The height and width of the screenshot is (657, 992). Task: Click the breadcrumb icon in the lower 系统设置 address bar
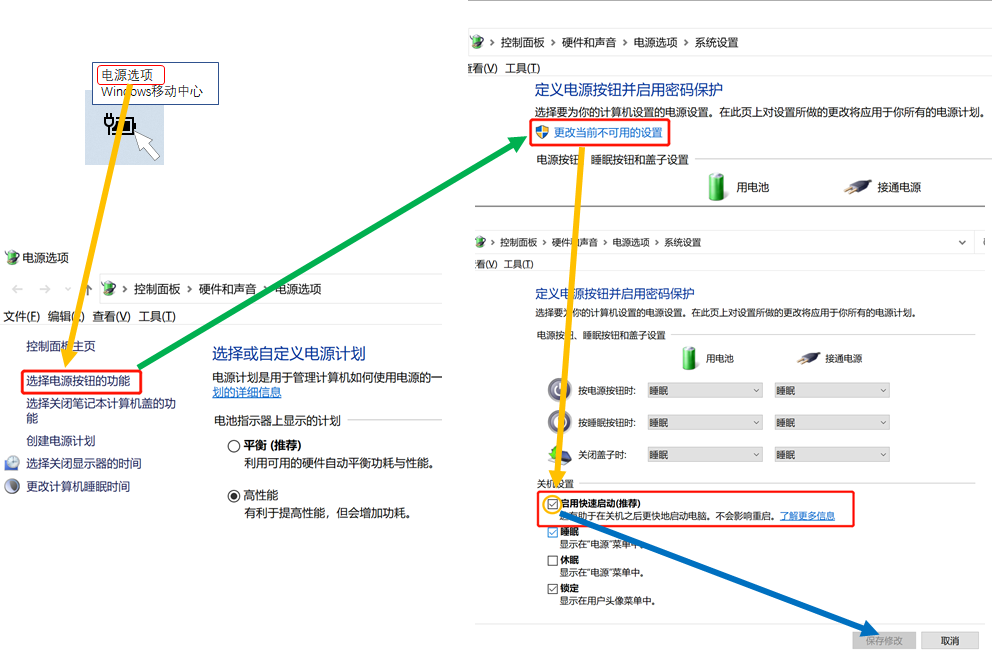(x=480, y=242)
